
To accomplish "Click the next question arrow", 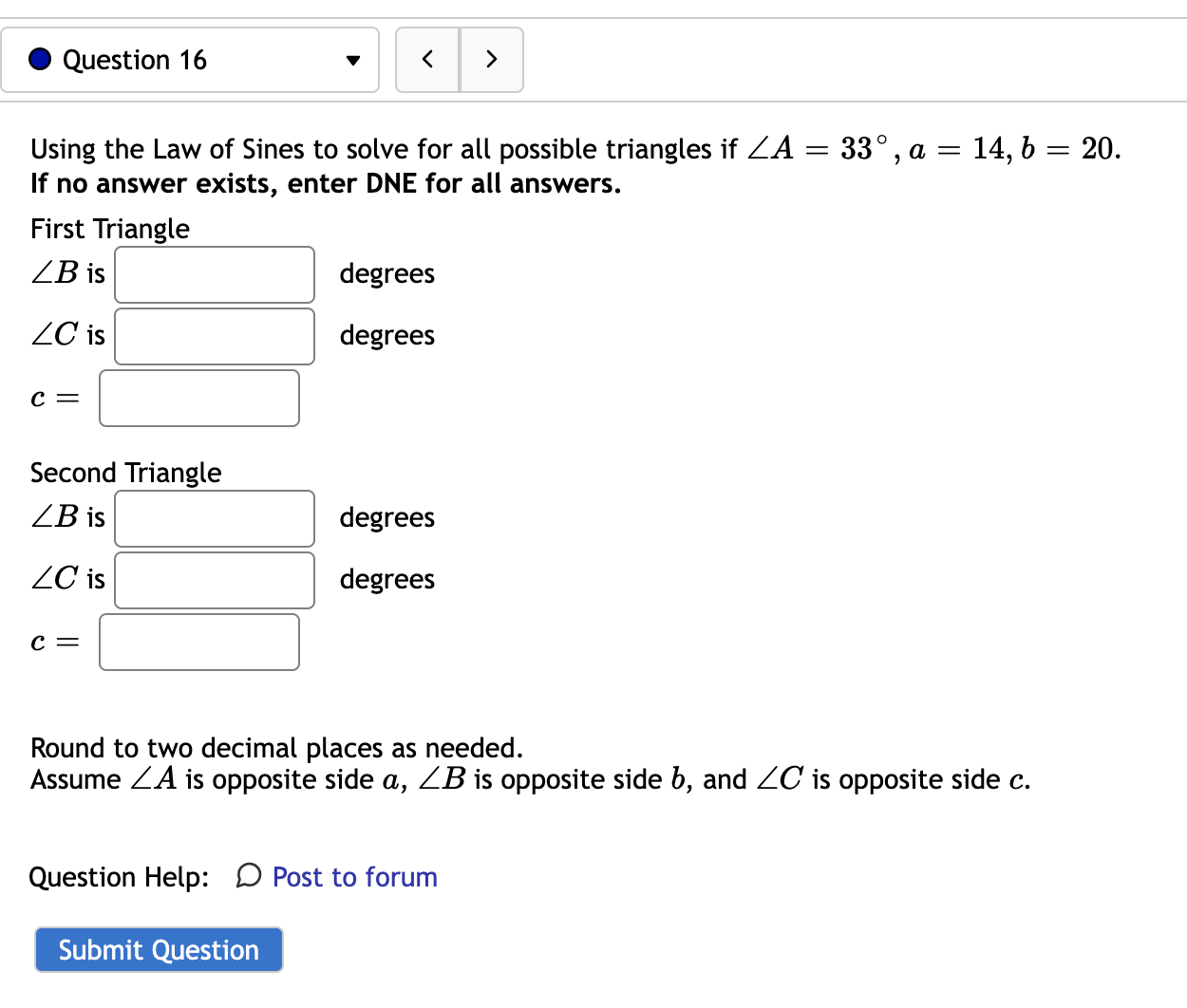I will [x=492, y=59].
